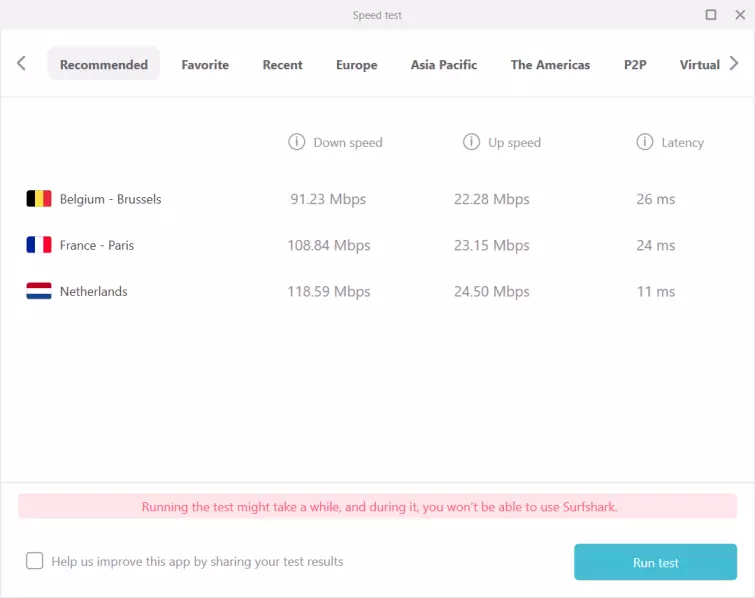The width and height of the screenshot is (755, 598).
Task: Switch to the Favorite tab
Action: (205, 65)
